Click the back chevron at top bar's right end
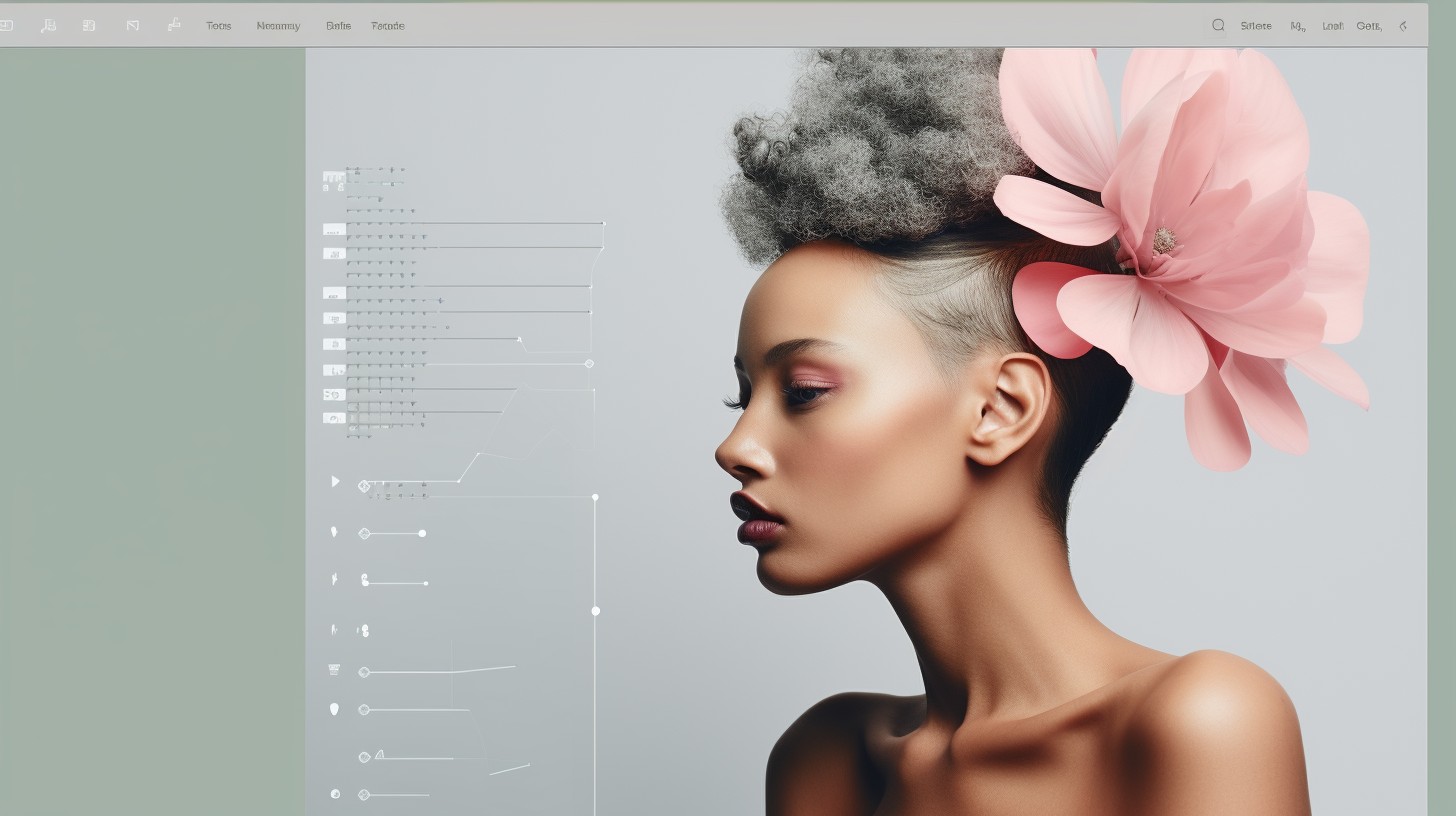1456x816 pixels. (1403, 26)
